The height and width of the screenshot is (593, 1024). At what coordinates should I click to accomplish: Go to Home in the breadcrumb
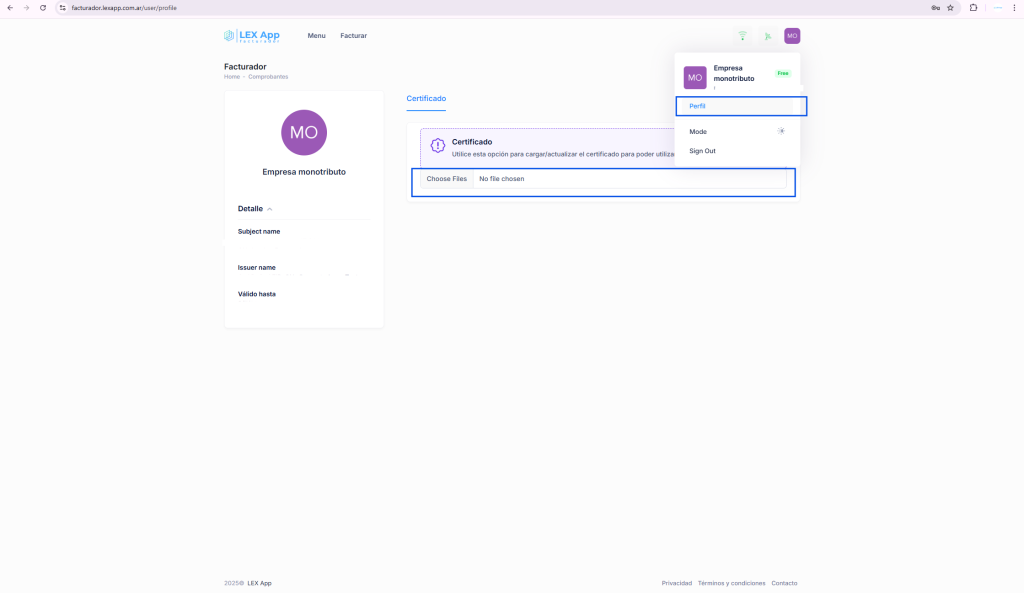point(231,77)
